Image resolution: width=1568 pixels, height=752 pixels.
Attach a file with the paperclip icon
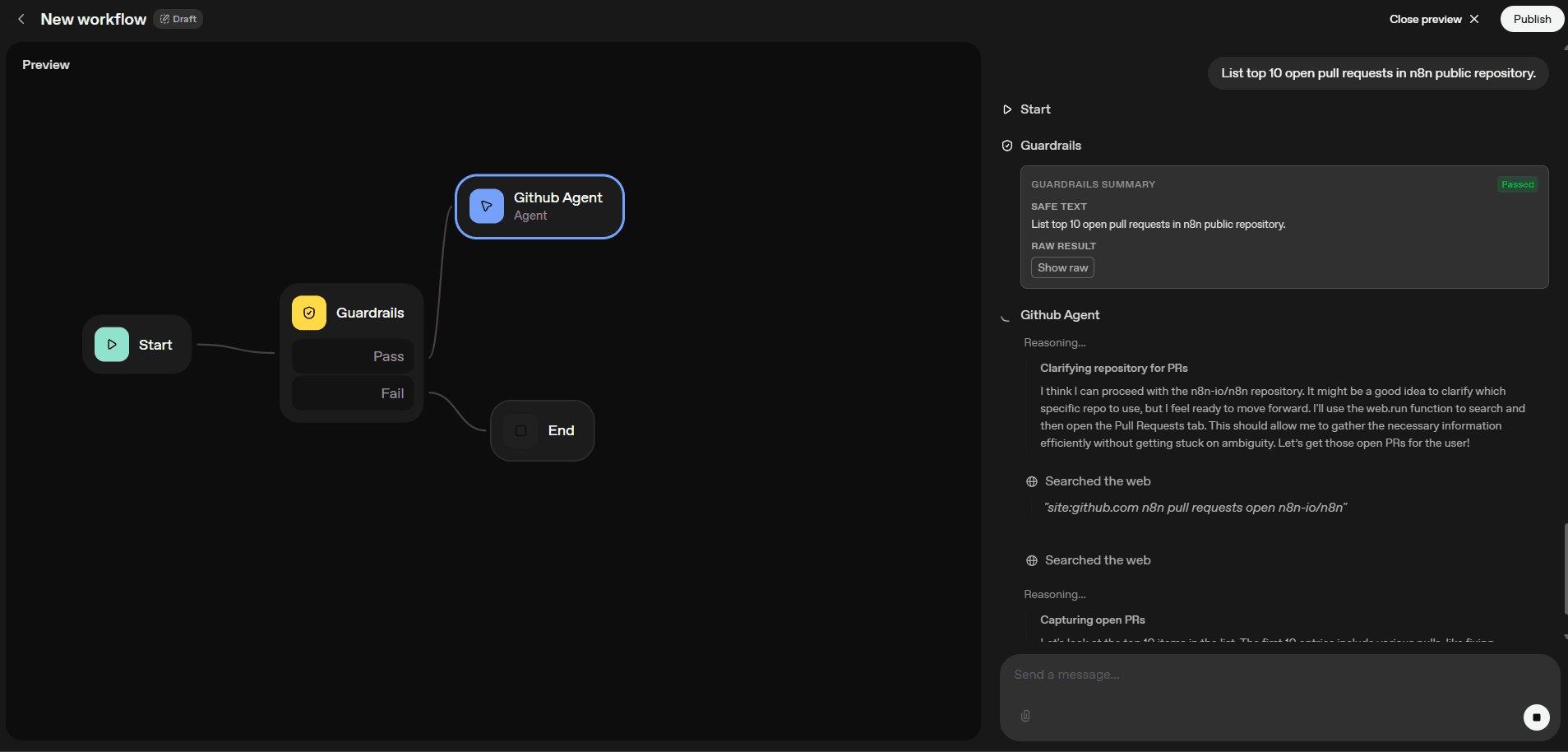[x=1025, y=716]
